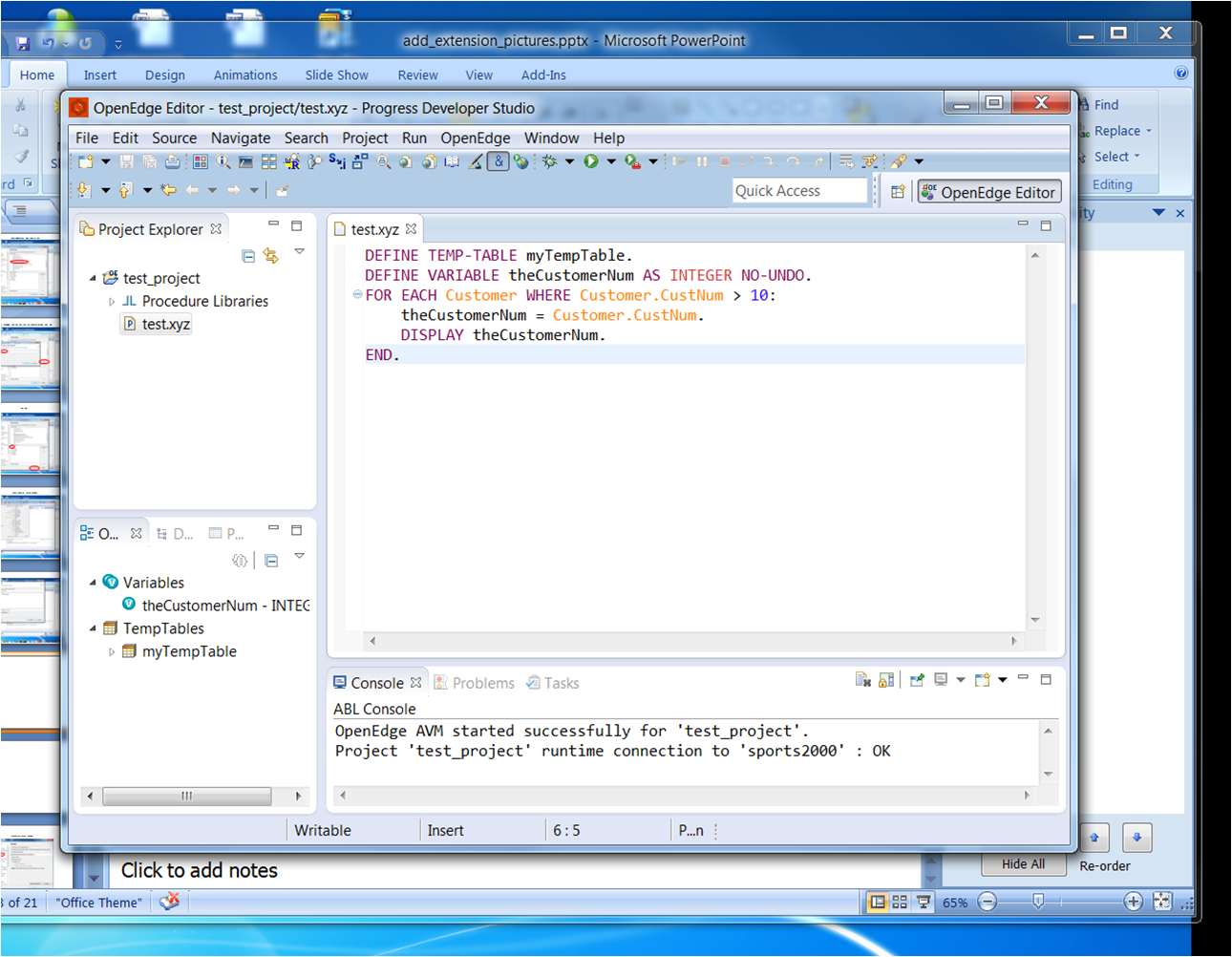Collapse the Variables node in Outline
Image resolution: width=1232 pixels, height=957 pixels.
[x=93, y=583]
